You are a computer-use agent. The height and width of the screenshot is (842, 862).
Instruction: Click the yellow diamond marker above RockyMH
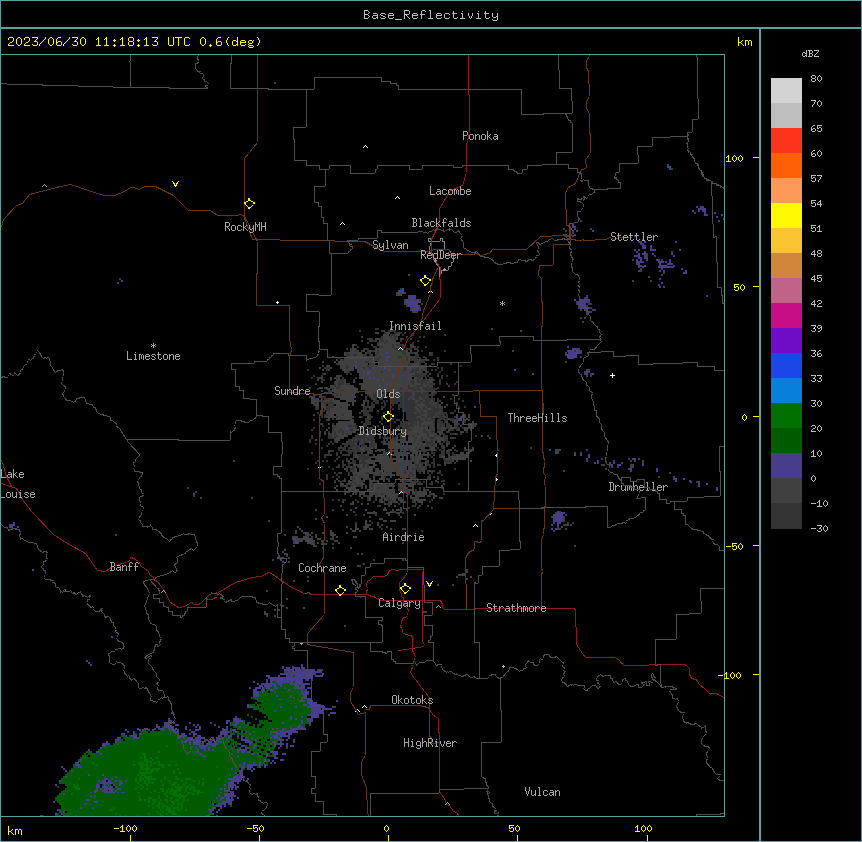pos(249,204)
